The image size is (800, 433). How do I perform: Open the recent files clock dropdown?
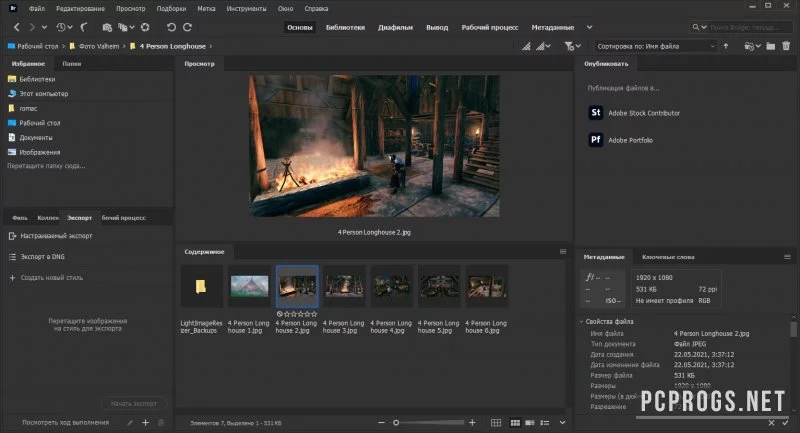(x=64, y=27)
